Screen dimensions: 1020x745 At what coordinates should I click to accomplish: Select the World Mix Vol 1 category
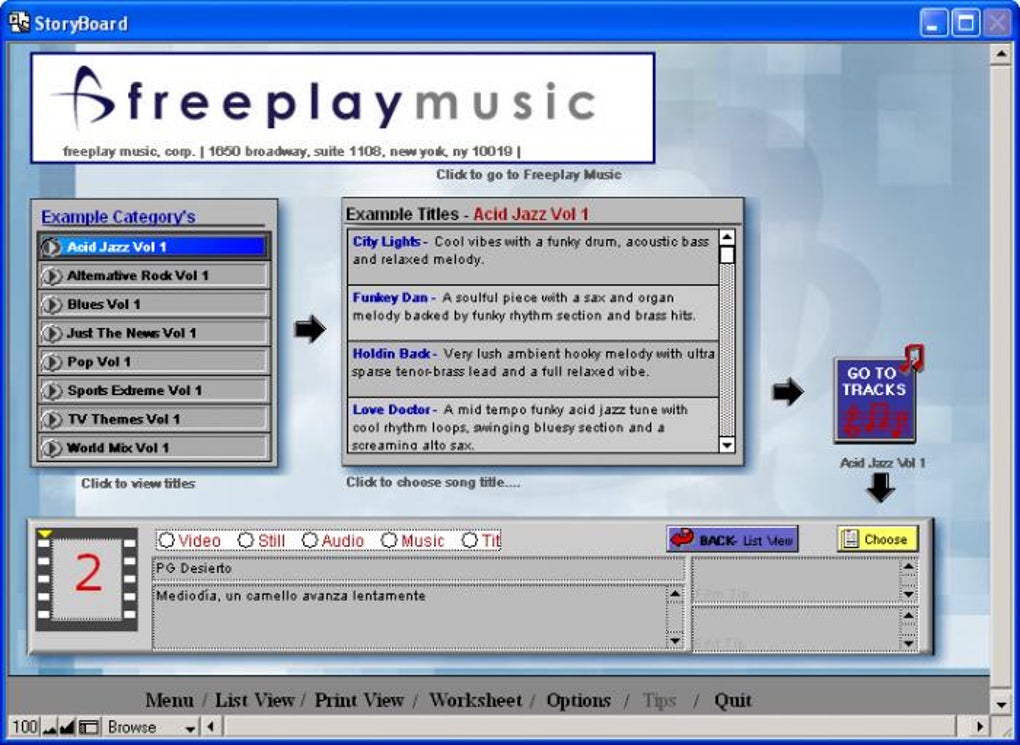click(154, 448)
